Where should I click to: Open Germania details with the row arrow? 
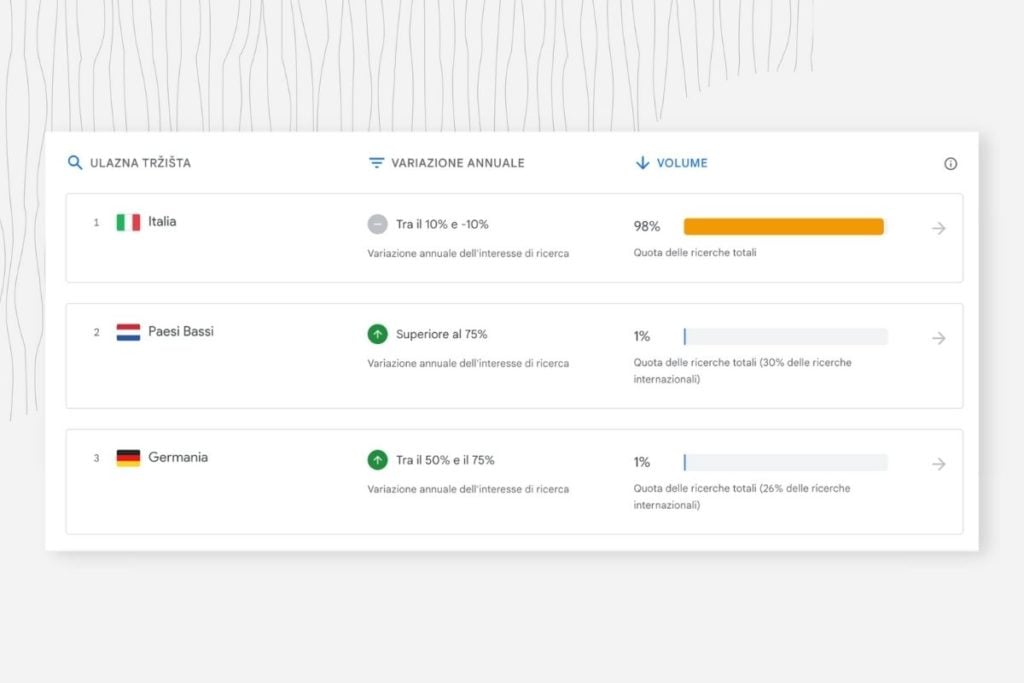coord(938,464)
